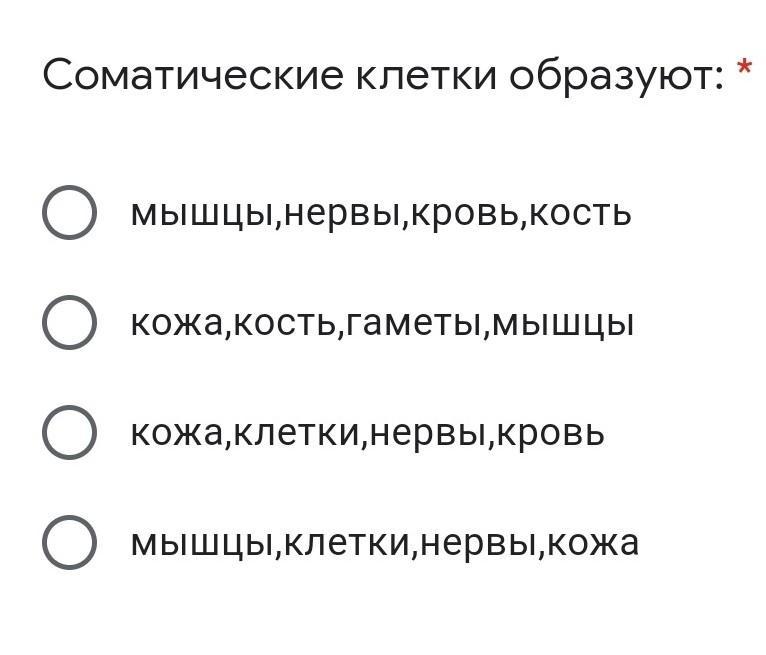Click the answer text 'кожа,кость,гаметы,мышцы'
766x655 pixels.
tap(382, 323)
